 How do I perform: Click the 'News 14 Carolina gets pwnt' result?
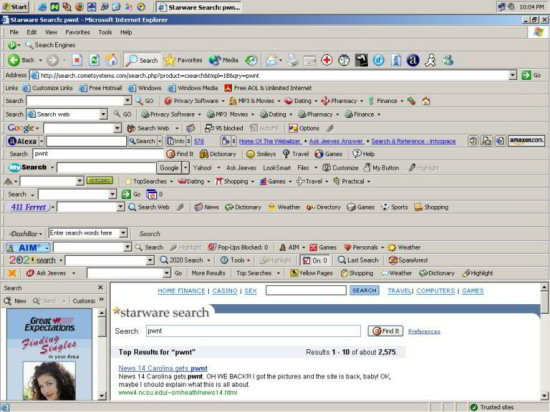click(x=163, y=368)
